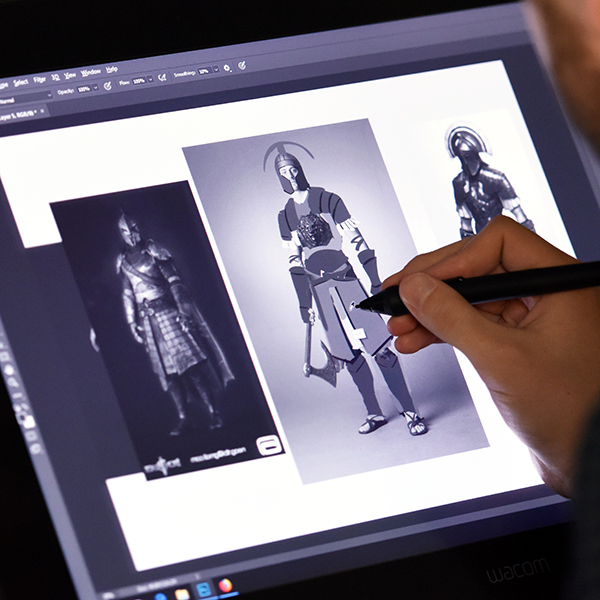
Task: Toggle pen pressure for size icon
Action: coord(242,65)
